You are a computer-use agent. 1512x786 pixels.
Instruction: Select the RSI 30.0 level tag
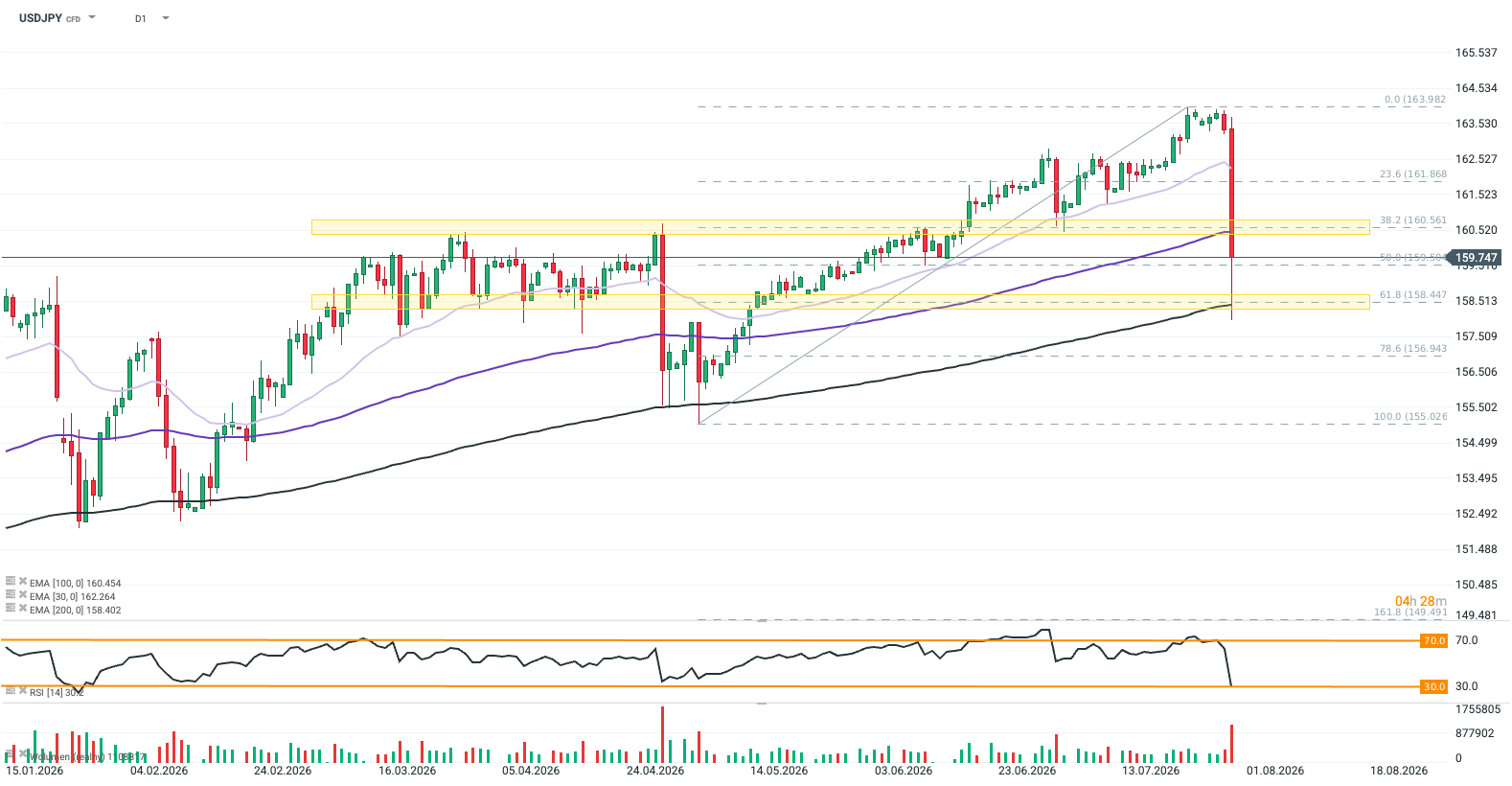coord(1434,686)
